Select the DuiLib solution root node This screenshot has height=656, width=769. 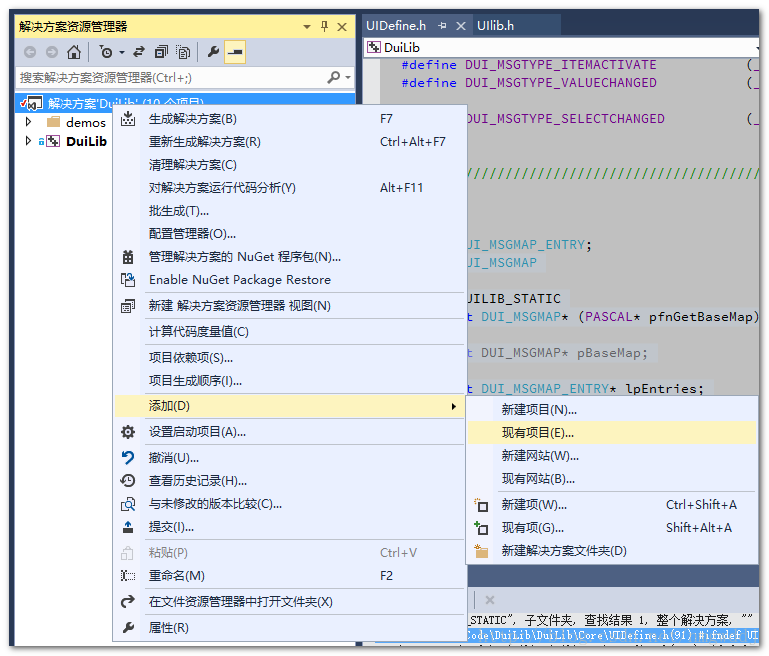[185, 103]
